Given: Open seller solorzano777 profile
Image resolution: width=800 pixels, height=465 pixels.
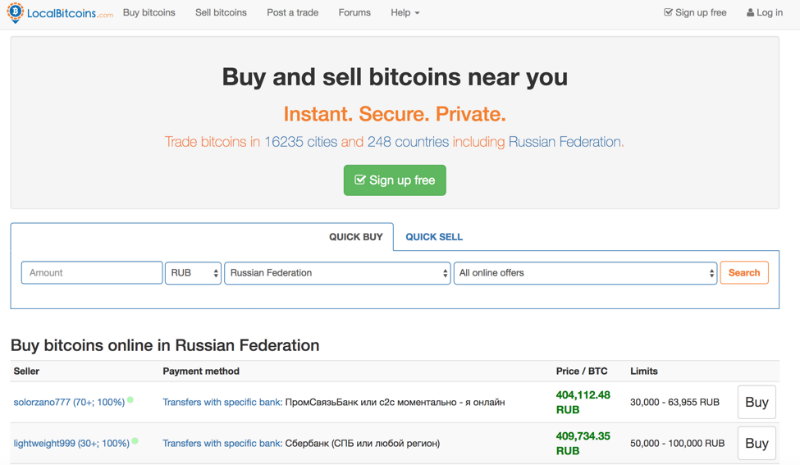Looking at the screenshot, I should pos(69,402).
